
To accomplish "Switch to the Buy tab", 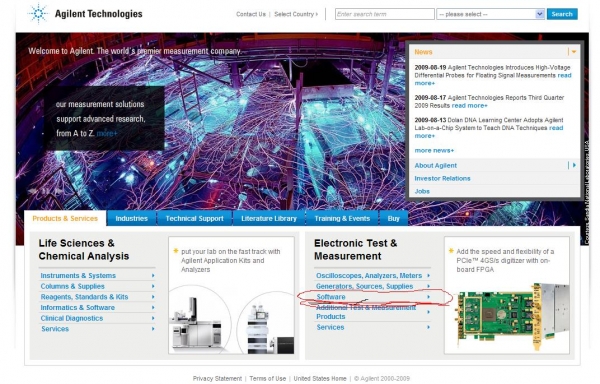I will (393, 218).
